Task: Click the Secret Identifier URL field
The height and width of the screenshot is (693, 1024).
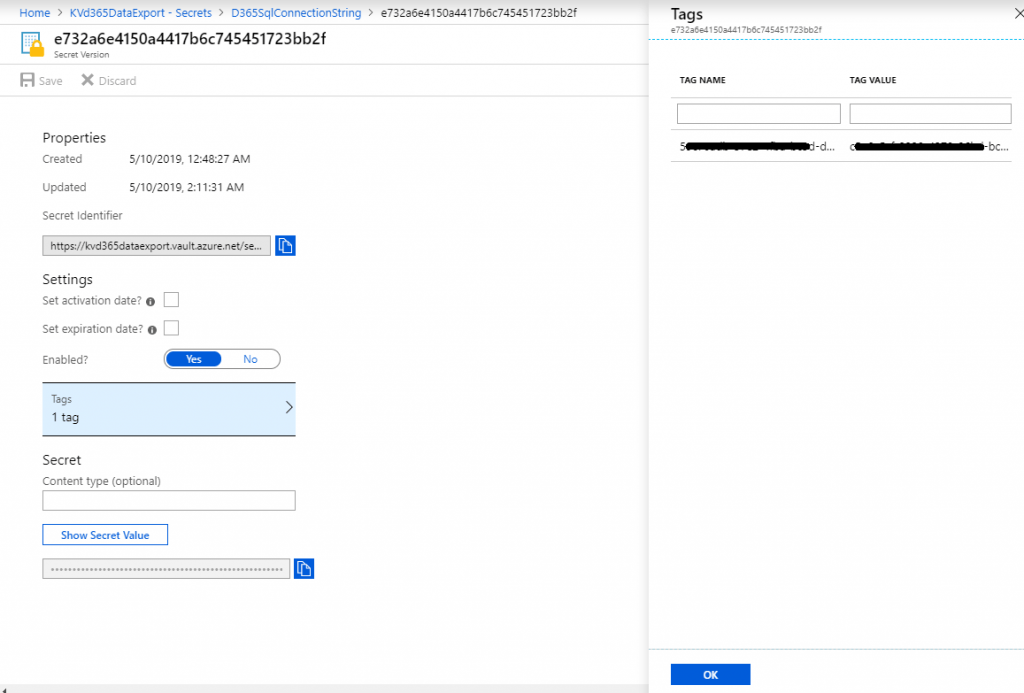Action: point(157,246)
